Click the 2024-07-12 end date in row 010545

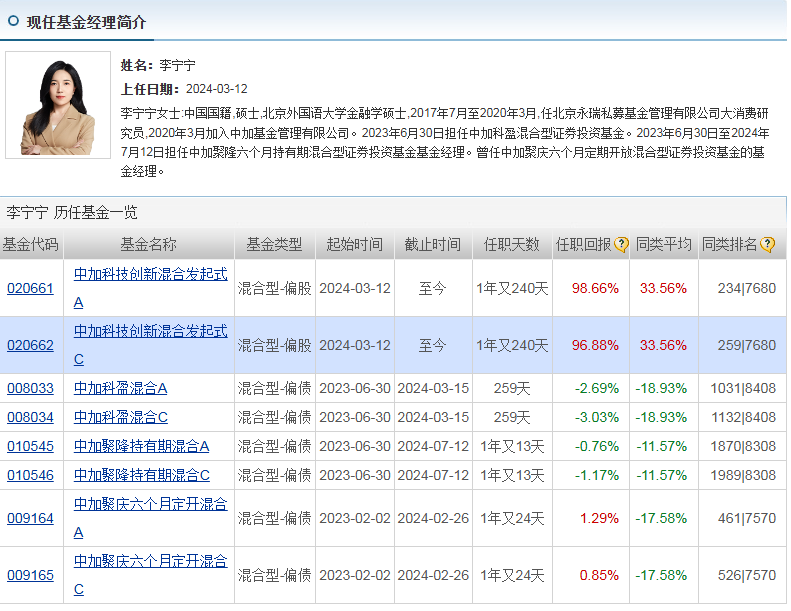(433, 446)
